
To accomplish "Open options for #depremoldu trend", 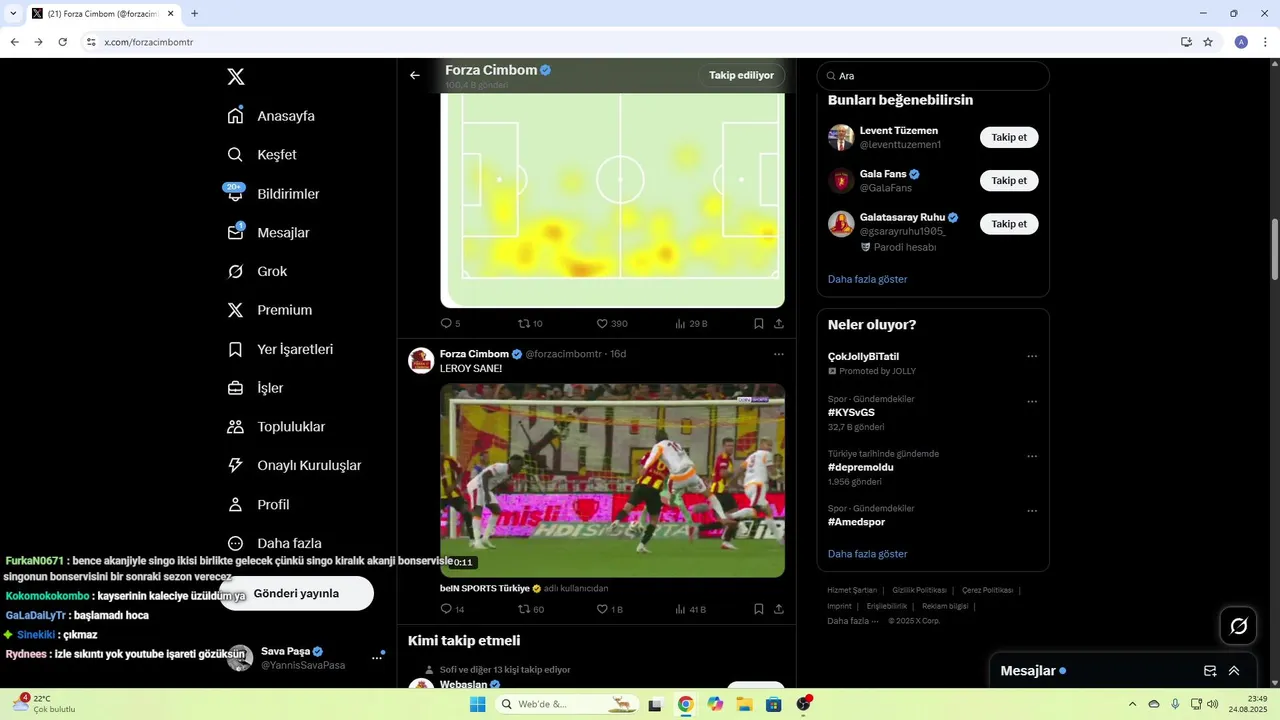I will coord(1032,457).
